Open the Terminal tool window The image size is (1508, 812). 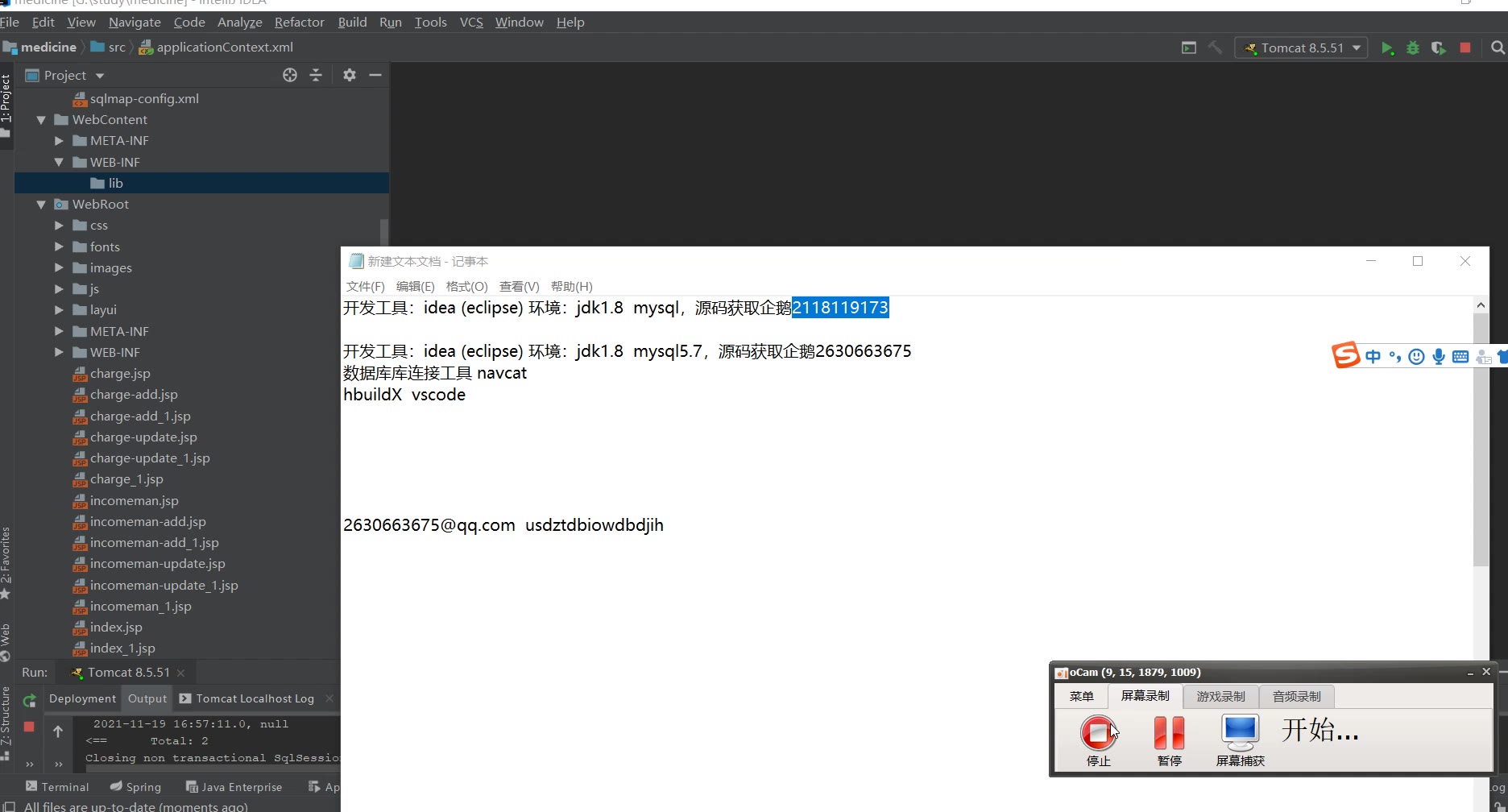coord(57,787)
